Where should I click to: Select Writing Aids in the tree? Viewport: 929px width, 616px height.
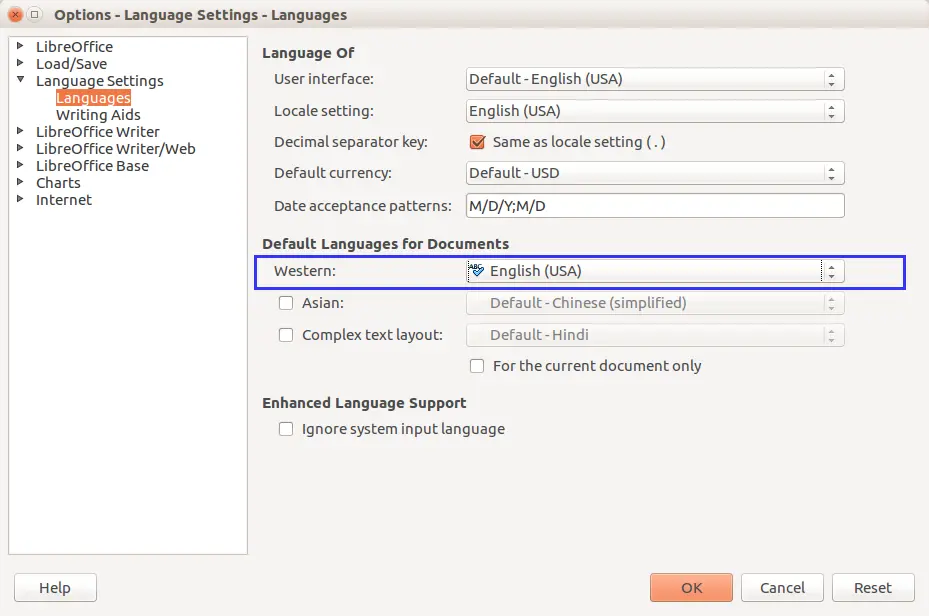(98, 115)
